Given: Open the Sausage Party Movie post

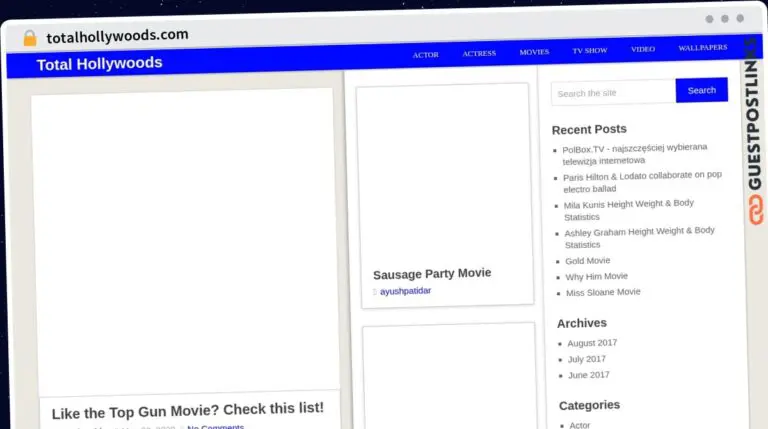Looking at the screenshot, I should (432, 274).
